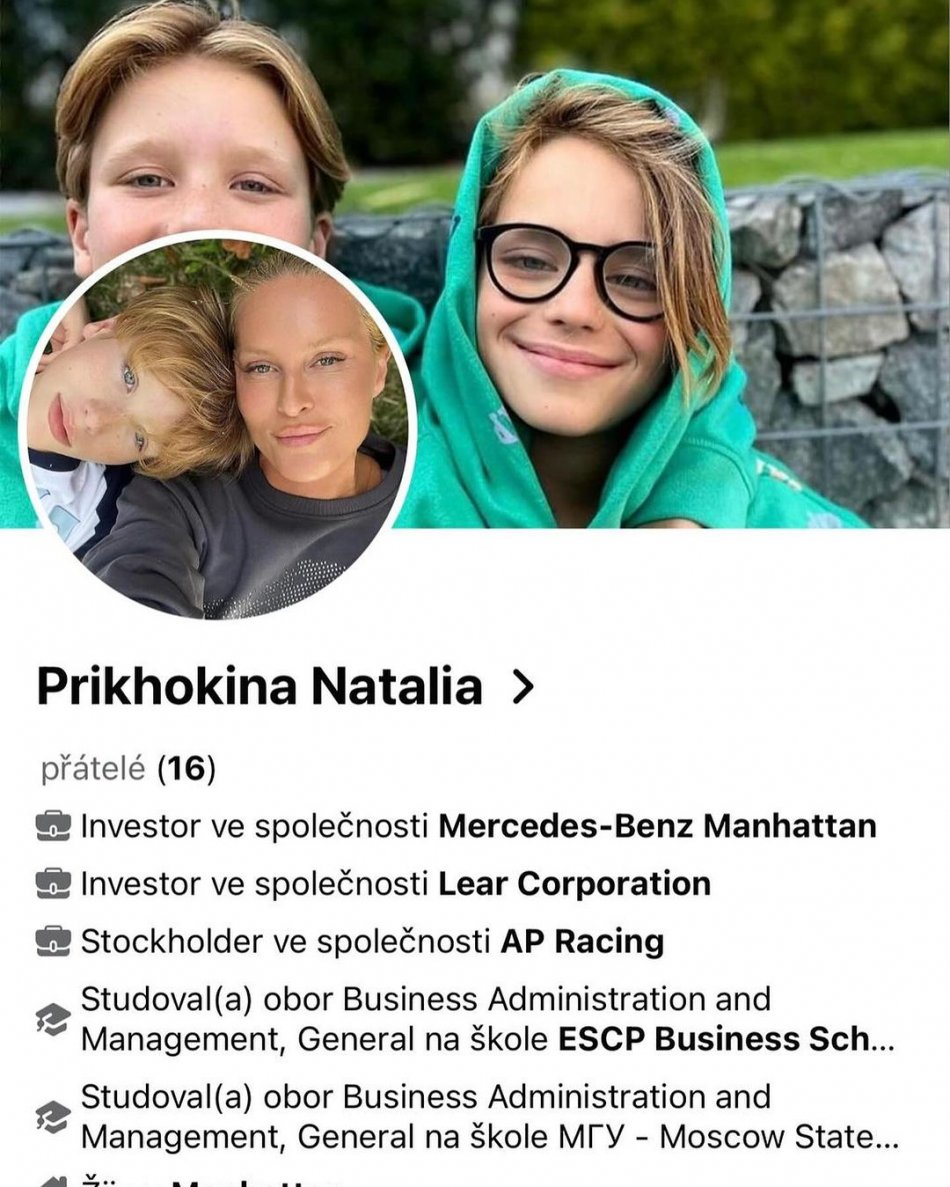This screenshot has height=1187, width=950.
Task: Click the number 16 in friends count
Action: (x=186, y=769)
